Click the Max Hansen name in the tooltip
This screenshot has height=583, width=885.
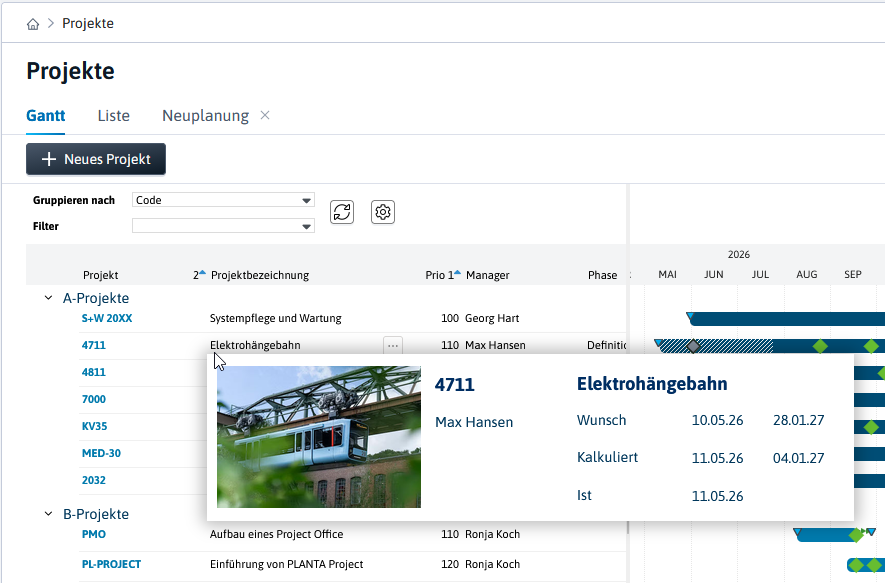click(x=474, y=422)
